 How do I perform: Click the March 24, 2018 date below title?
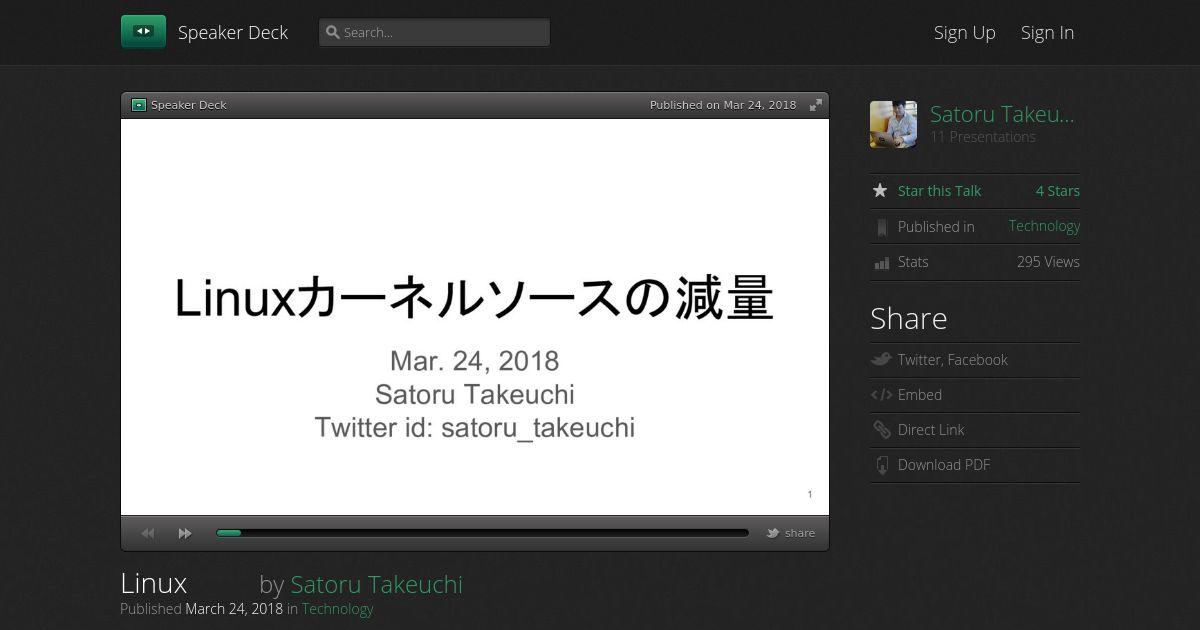[x=234, y=609]
